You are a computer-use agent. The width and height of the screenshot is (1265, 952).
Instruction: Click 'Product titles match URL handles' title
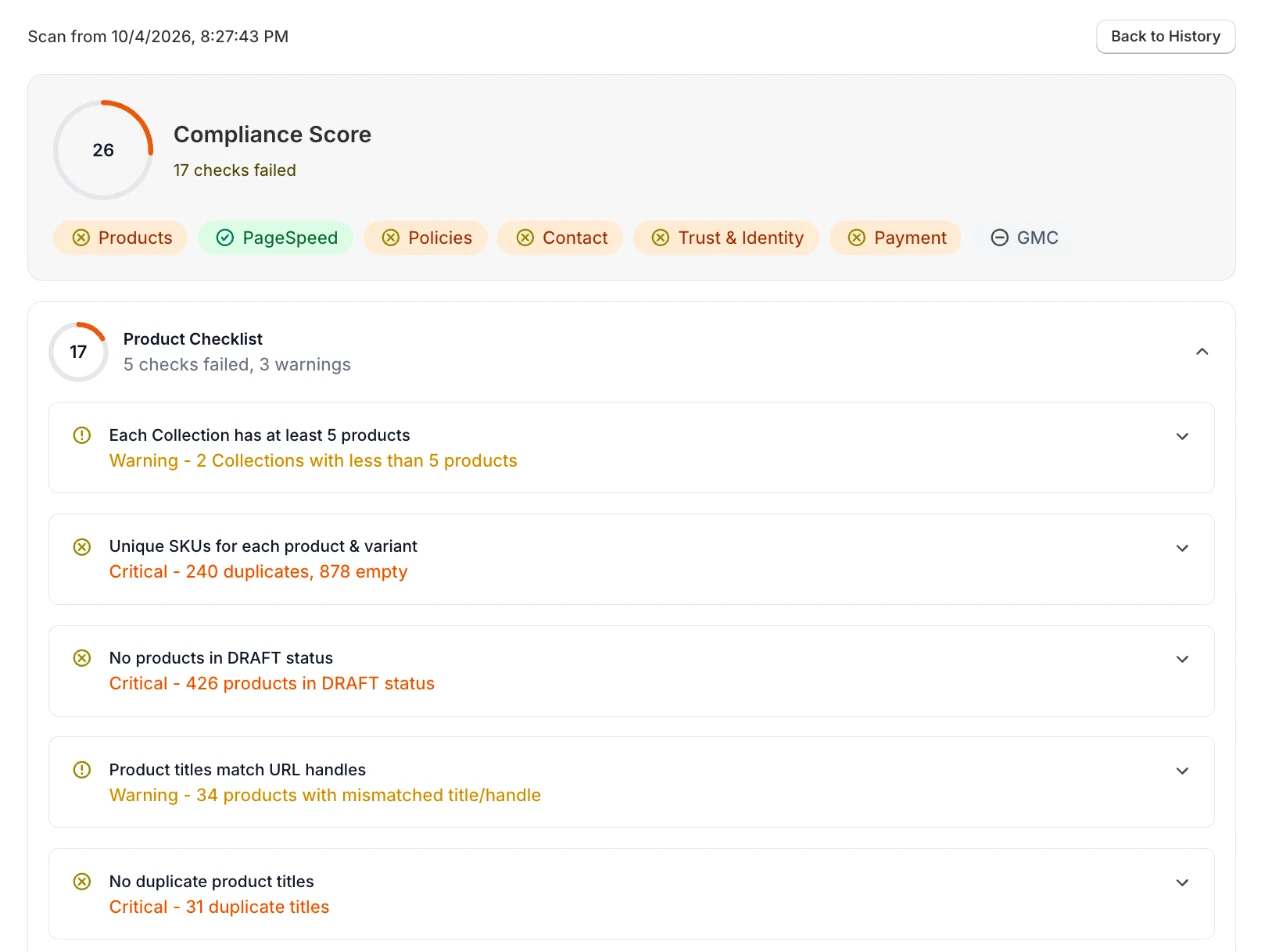click(237, 770)
